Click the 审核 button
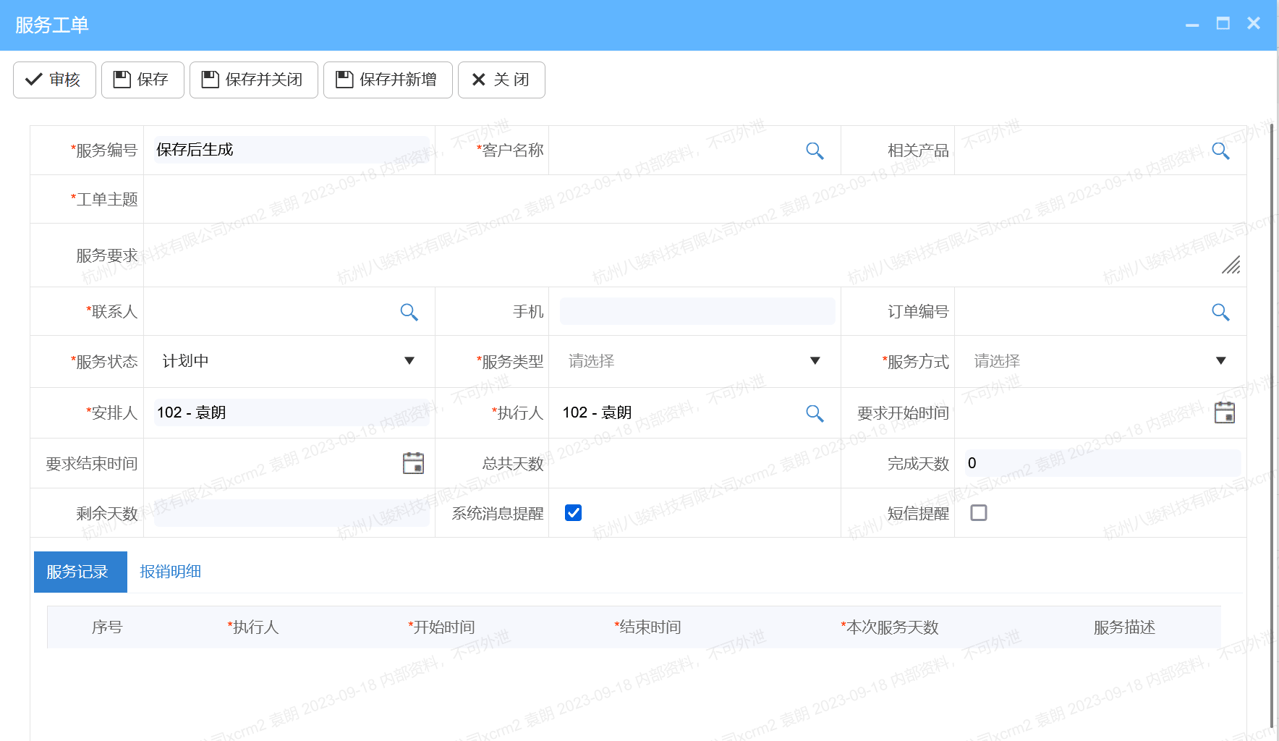 point(54,80)
